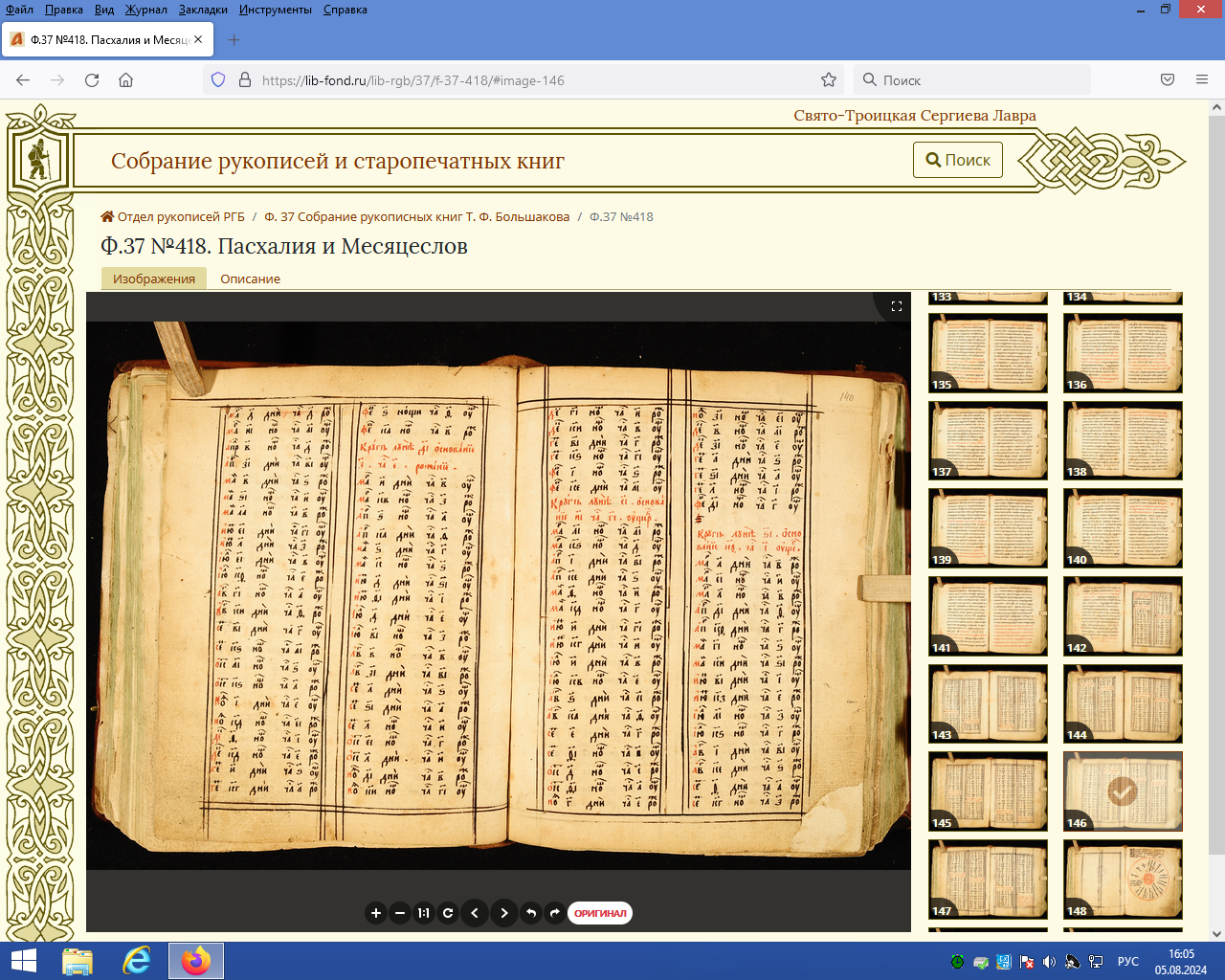
Task: Open the Инструменты menu
Action: pos(276,10)
